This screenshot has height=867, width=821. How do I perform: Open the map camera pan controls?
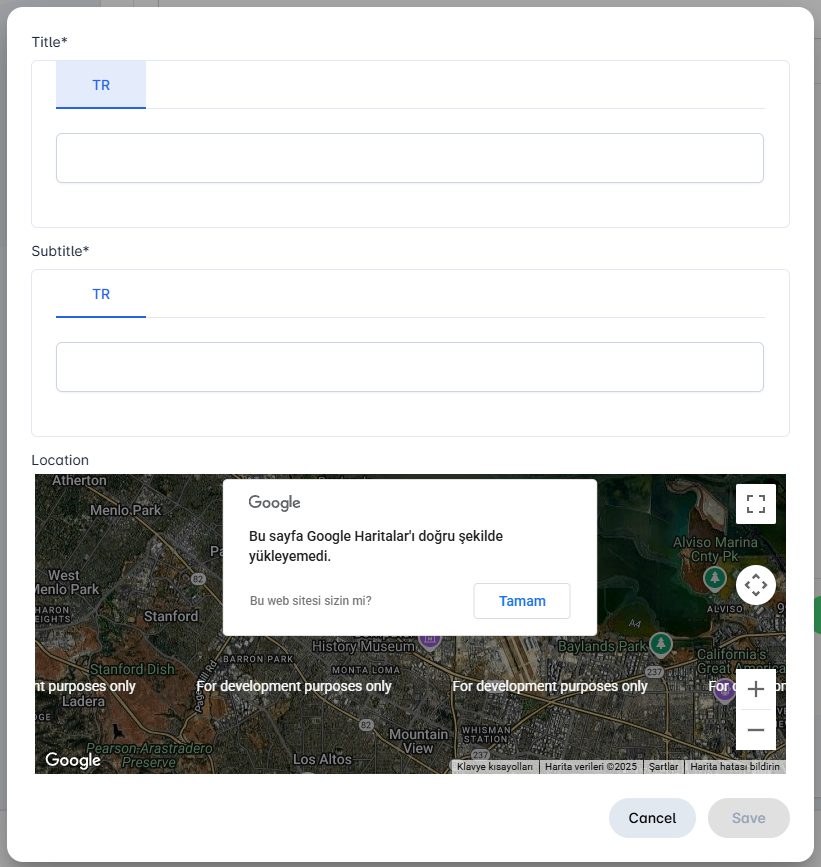tap(756, 585)
